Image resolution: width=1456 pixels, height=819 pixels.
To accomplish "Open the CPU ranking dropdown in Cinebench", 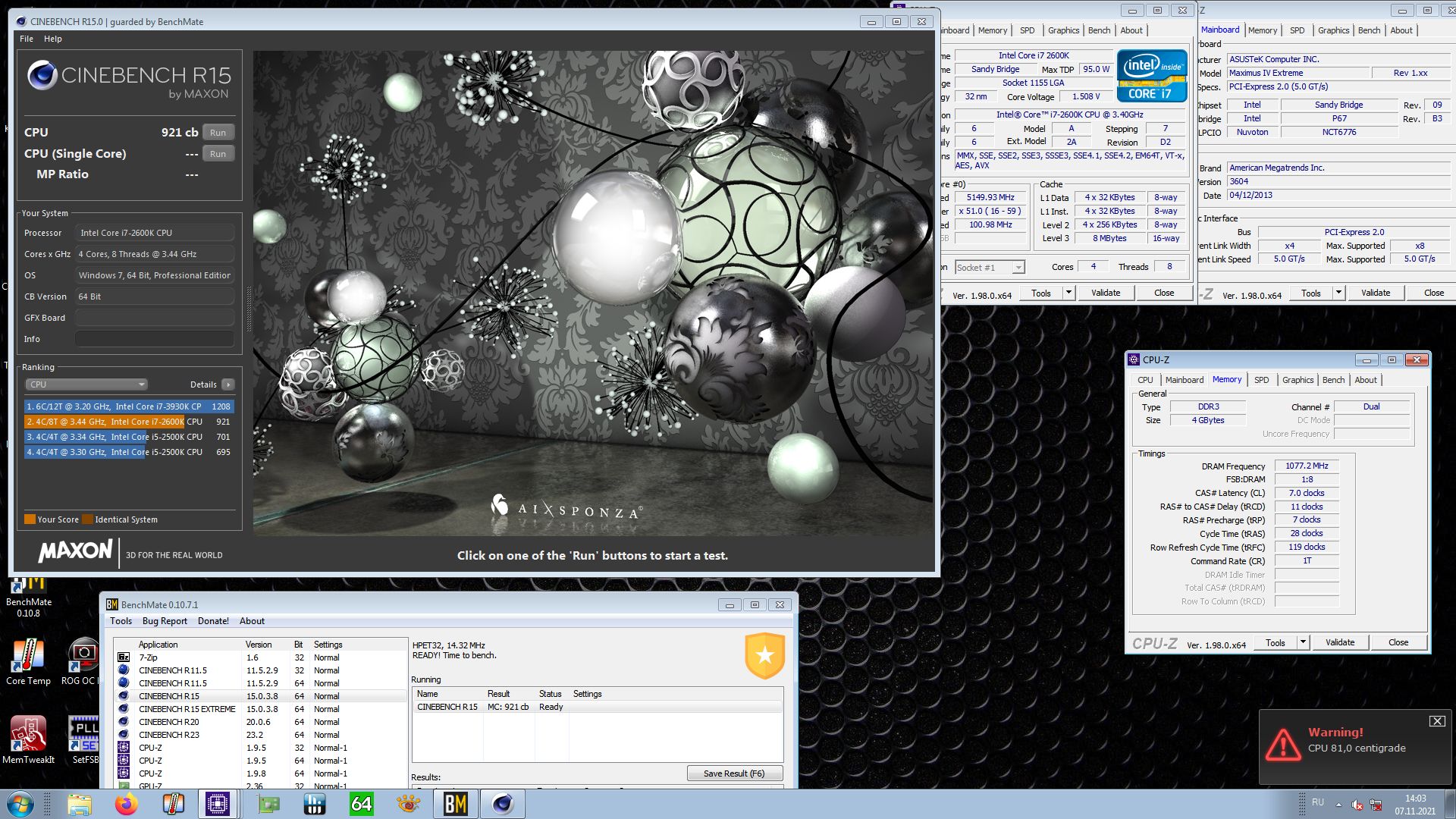I will [x=86, y=384].
